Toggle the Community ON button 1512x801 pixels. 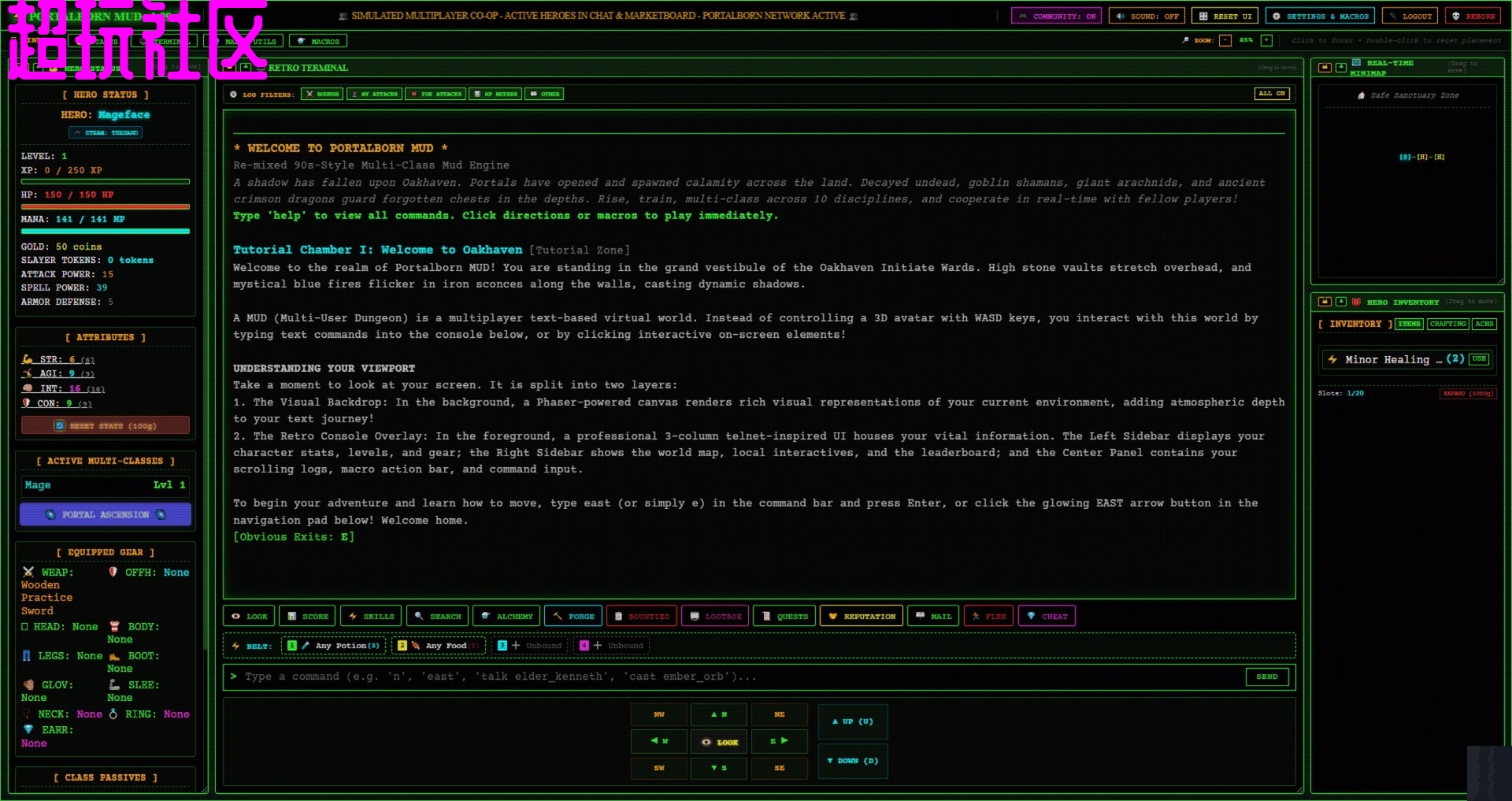pos(1055,16)
